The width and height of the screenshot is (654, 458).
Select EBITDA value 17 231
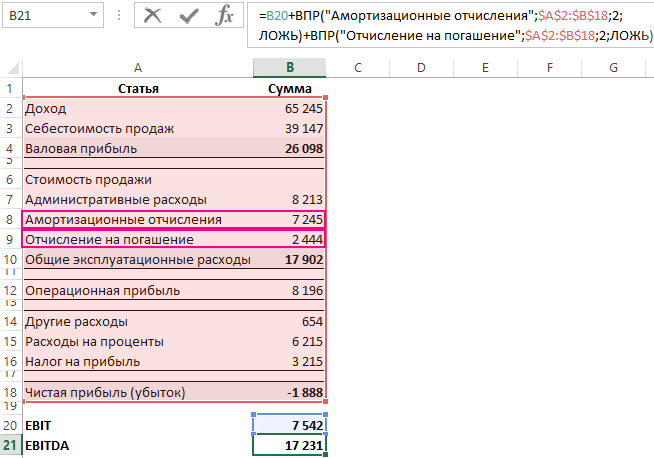[289, 445]
